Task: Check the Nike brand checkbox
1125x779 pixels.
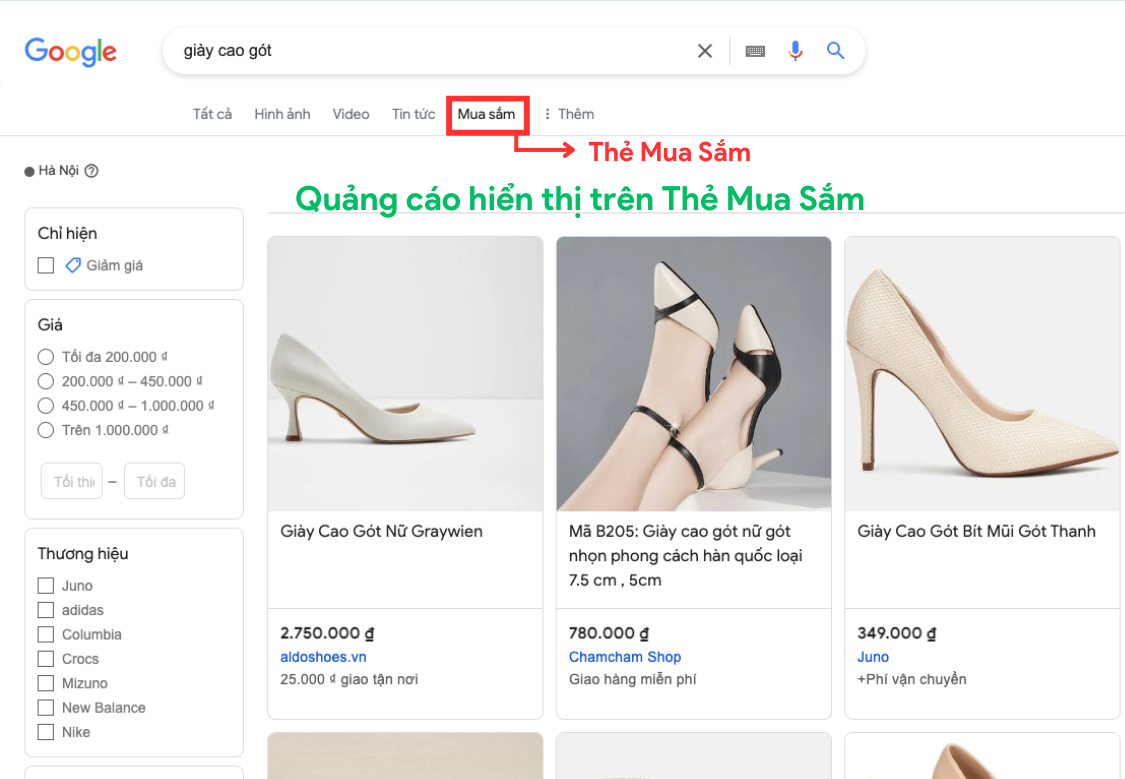Action: click(x=45, y=732)
